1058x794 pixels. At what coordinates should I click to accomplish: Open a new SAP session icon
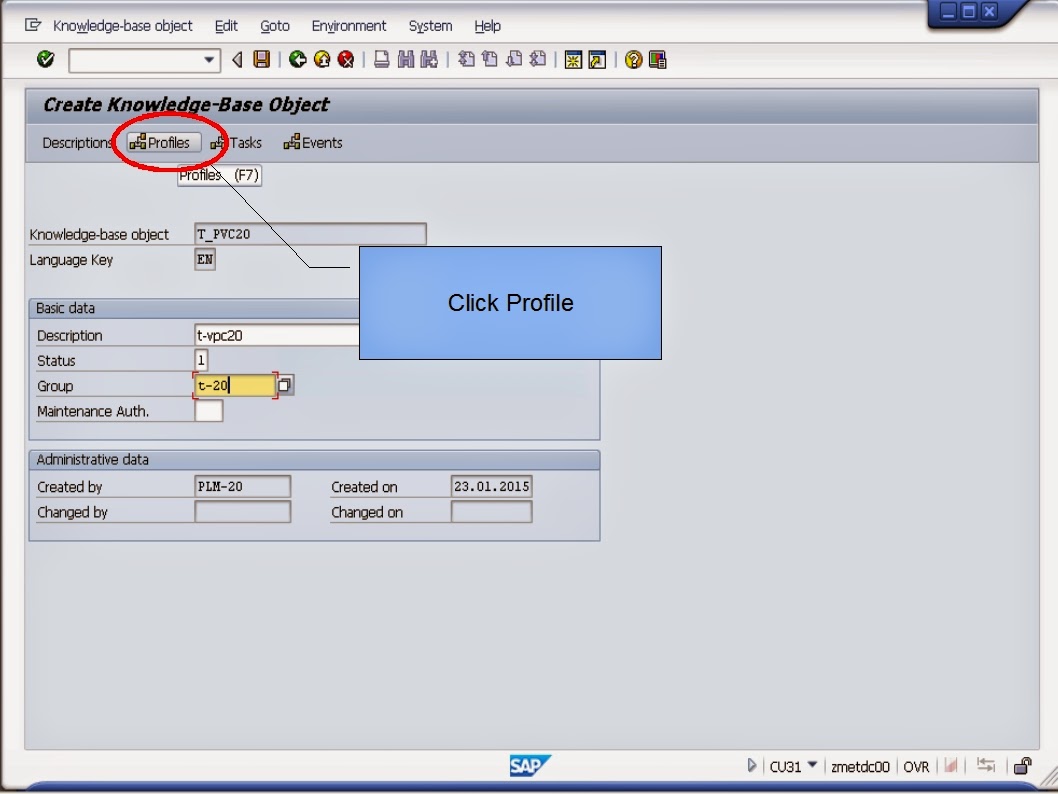[x=573, y=59]
